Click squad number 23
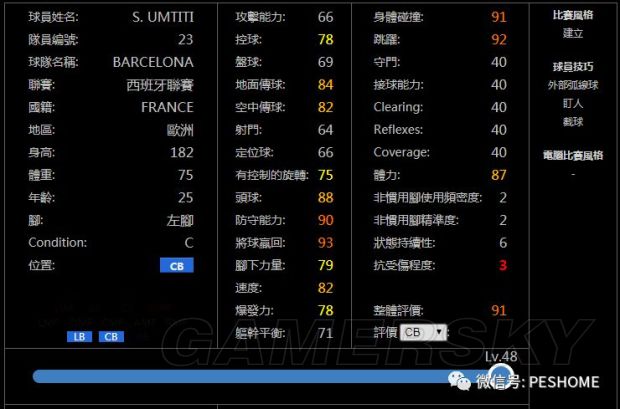 (185, 40)
